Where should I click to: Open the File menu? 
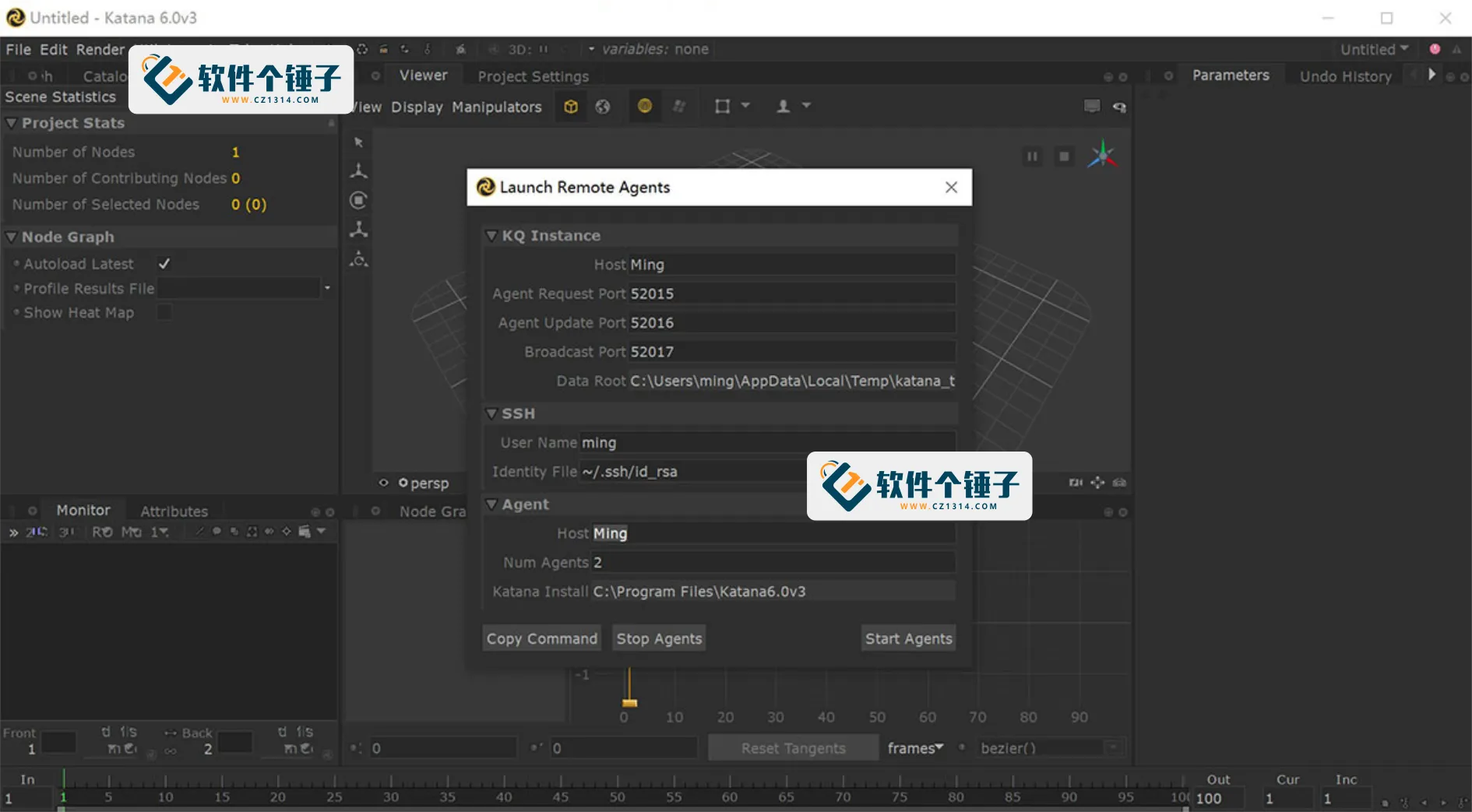pos(18,49)
